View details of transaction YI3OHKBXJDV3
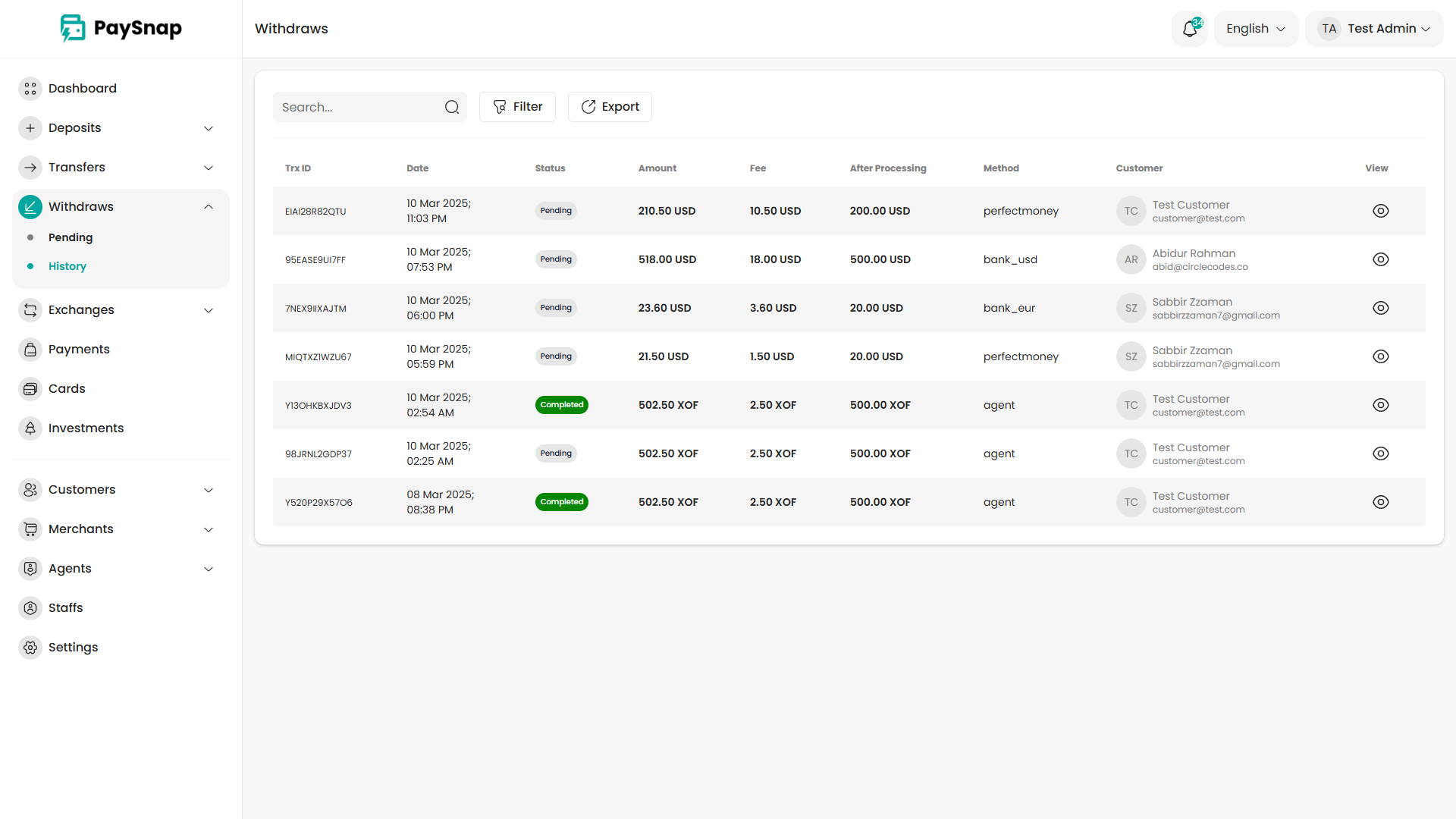This screenshot has width=1456, height=819. (1380, 405)
